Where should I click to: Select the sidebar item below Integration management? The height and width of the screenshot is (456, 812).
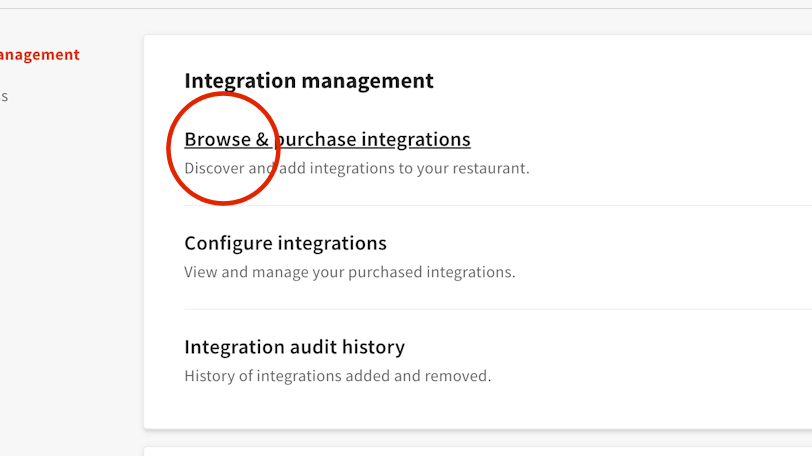click(x=4, y=97)
